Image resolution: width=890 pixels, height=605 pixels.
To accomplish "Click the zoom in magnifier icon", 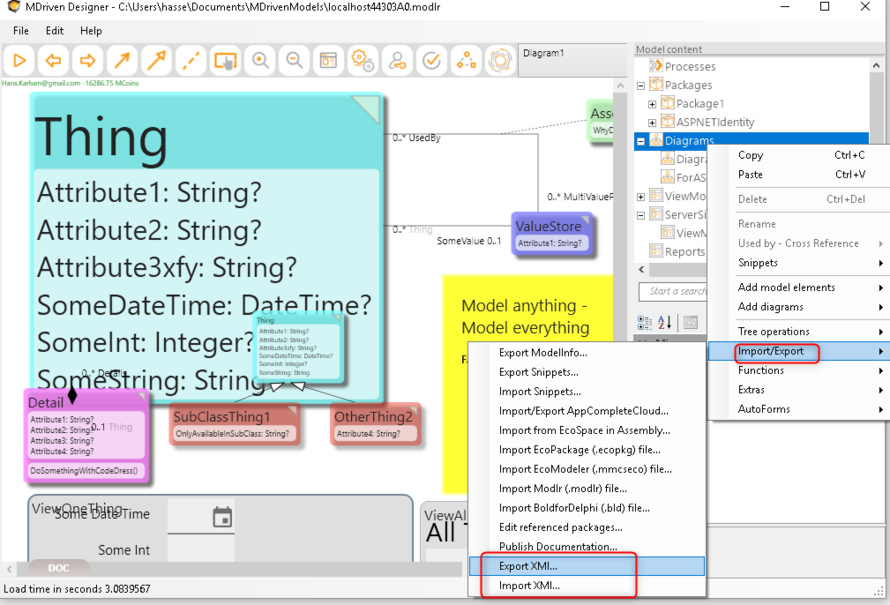I will pyautogui.click(x=260, y=61).
